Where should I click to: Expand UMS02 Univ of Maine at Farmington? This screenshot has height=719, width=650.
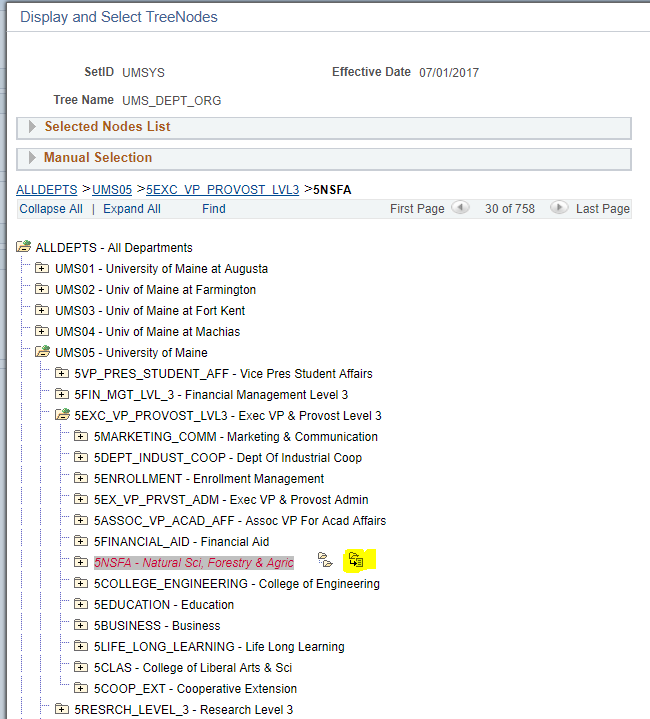coord(42,289)
